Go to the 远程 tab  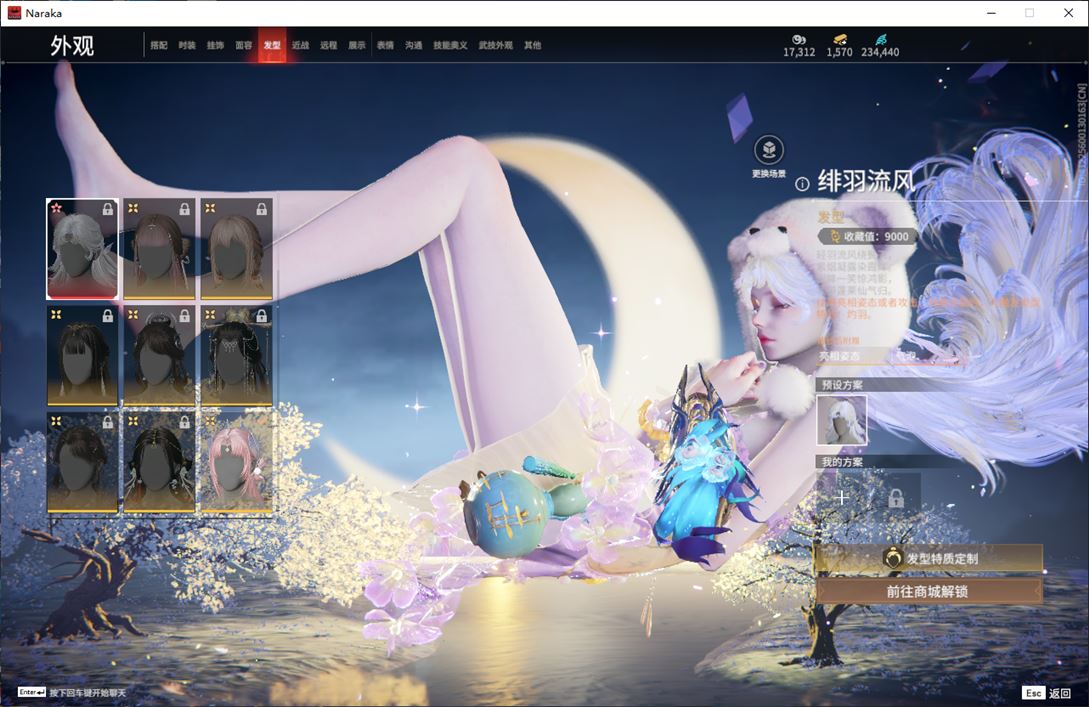click(x=329, y=45)
